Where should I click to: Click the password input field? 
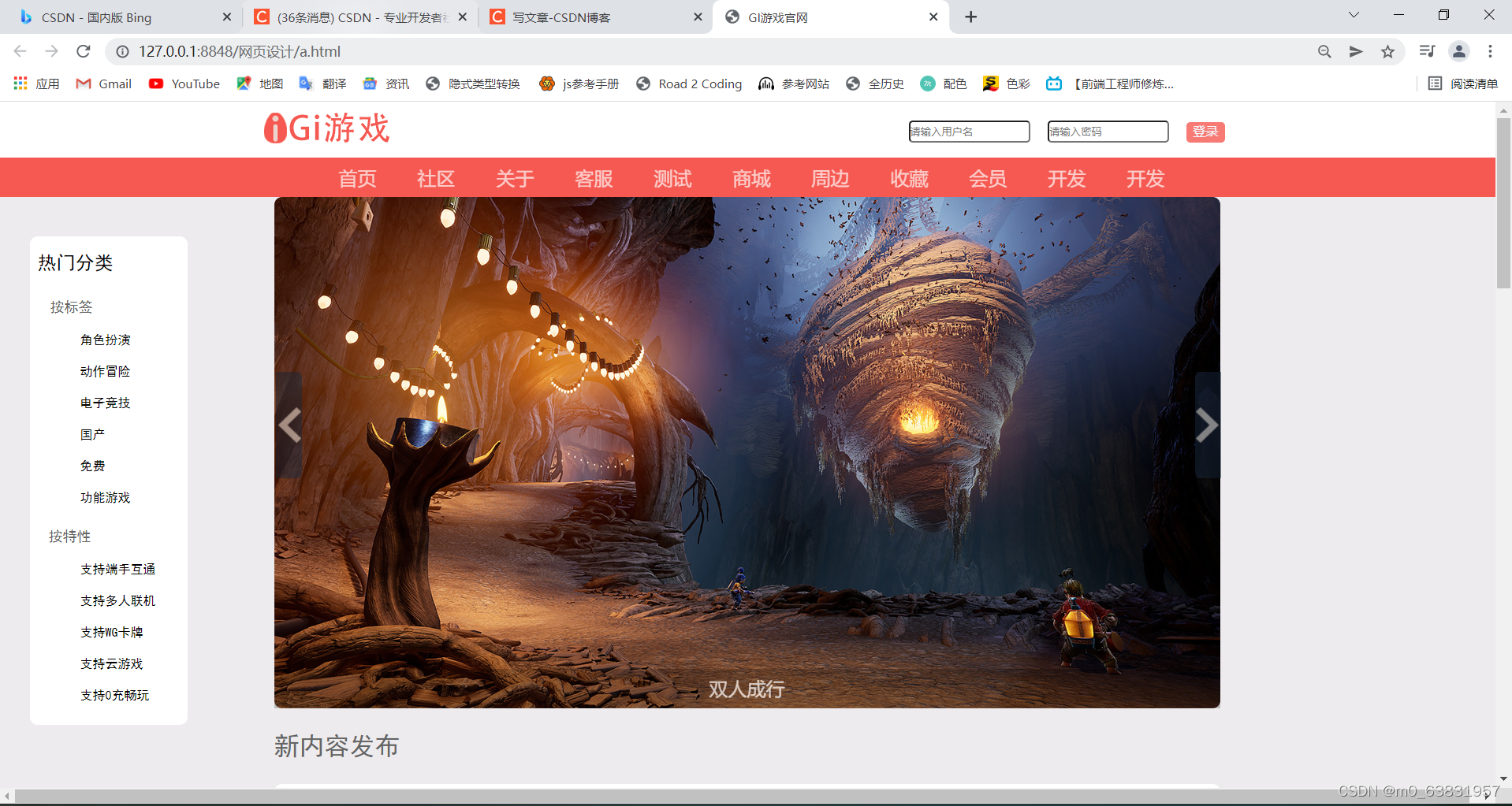pos(1108,132)
